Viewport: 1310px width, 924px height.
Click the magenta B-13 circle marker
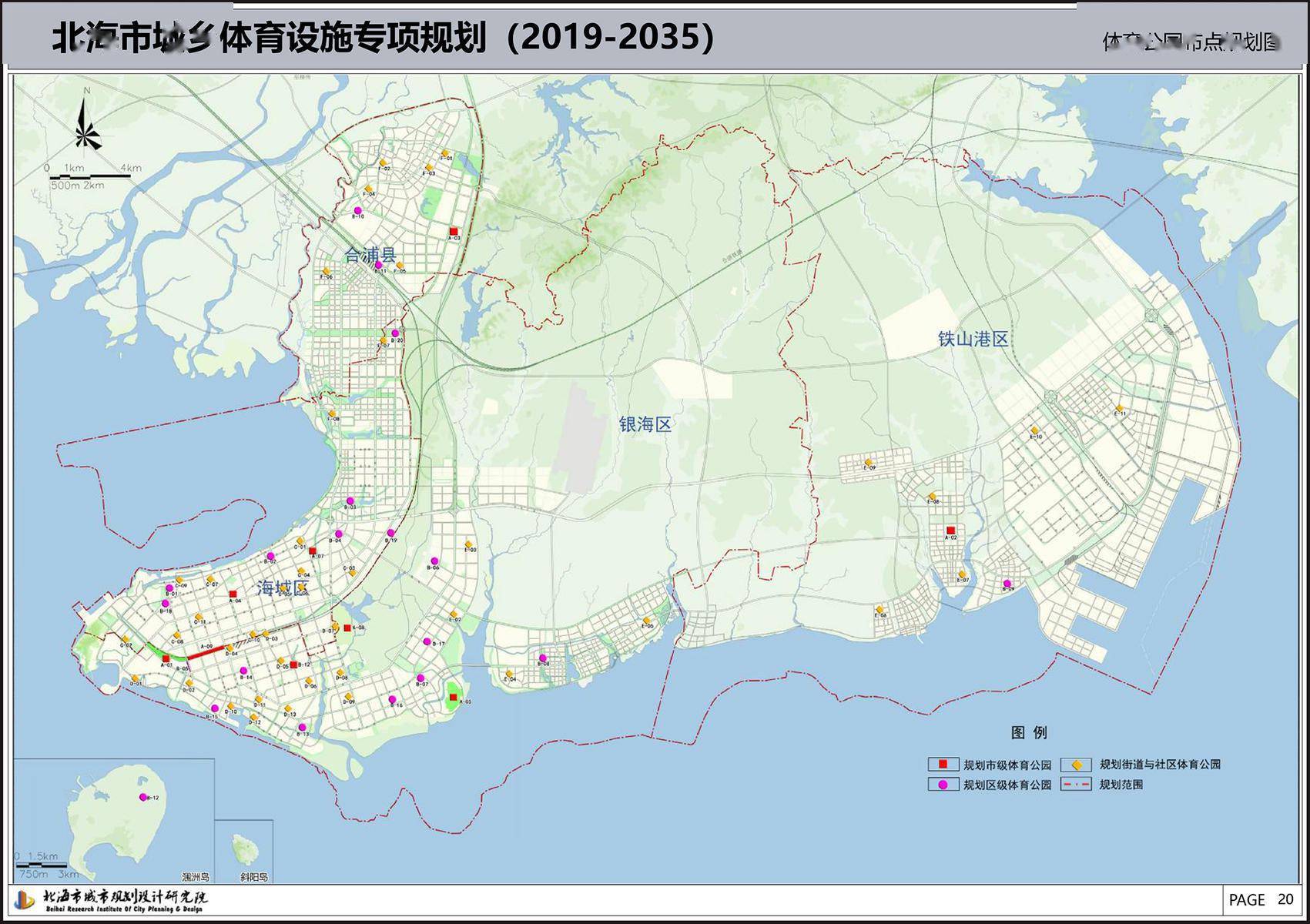(302, 728)
